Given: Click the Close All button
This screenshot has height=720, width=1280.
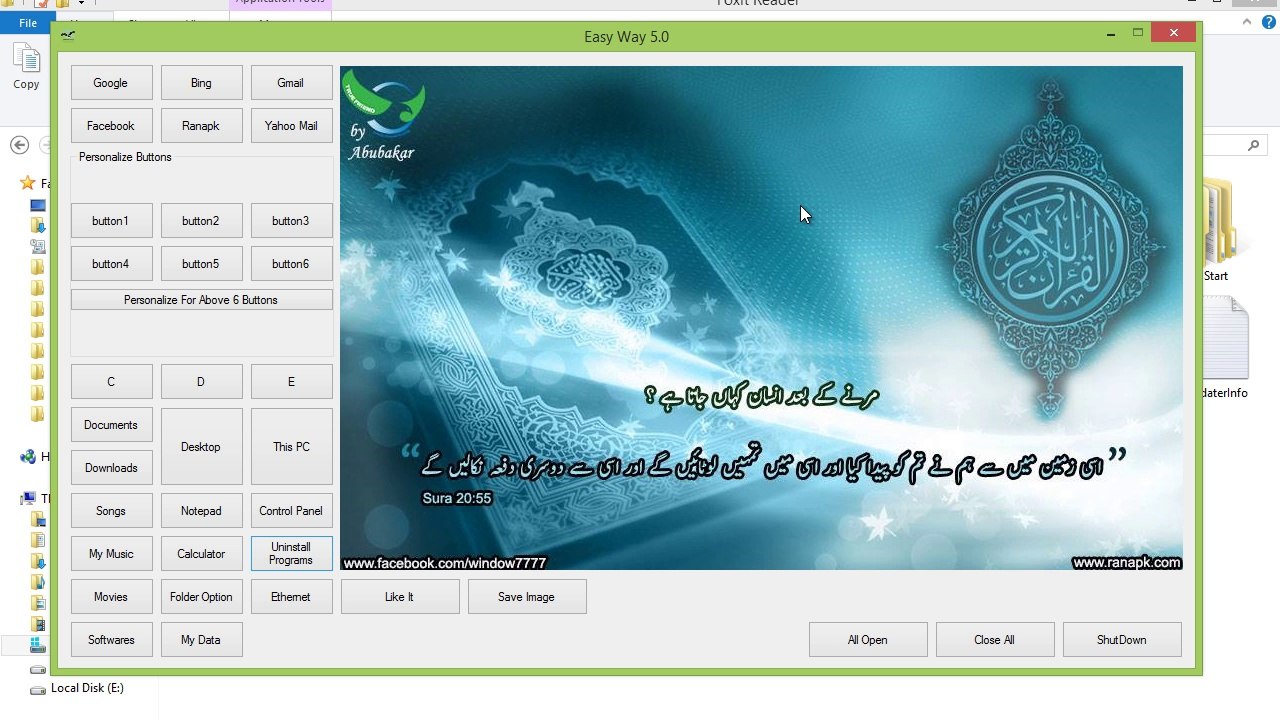Looking at the screenshot, I should coord(995,640).
